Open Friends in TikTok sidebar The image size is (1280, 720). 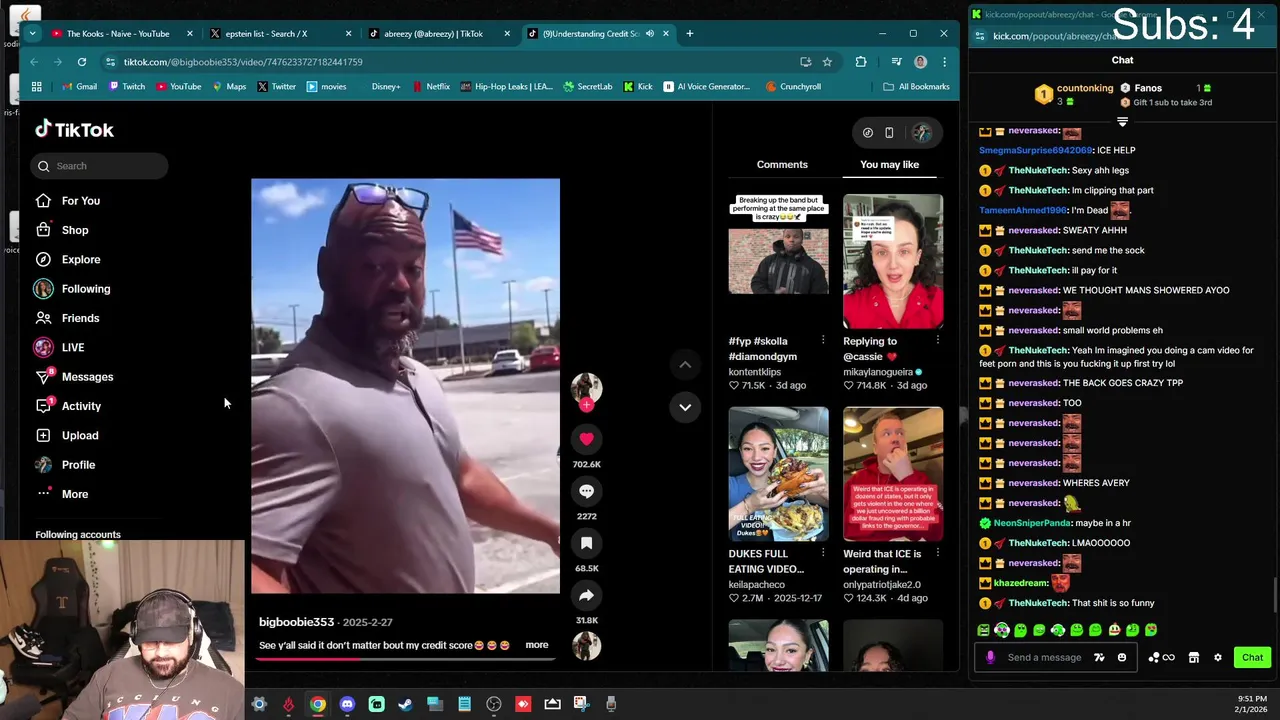pos(80,318)
